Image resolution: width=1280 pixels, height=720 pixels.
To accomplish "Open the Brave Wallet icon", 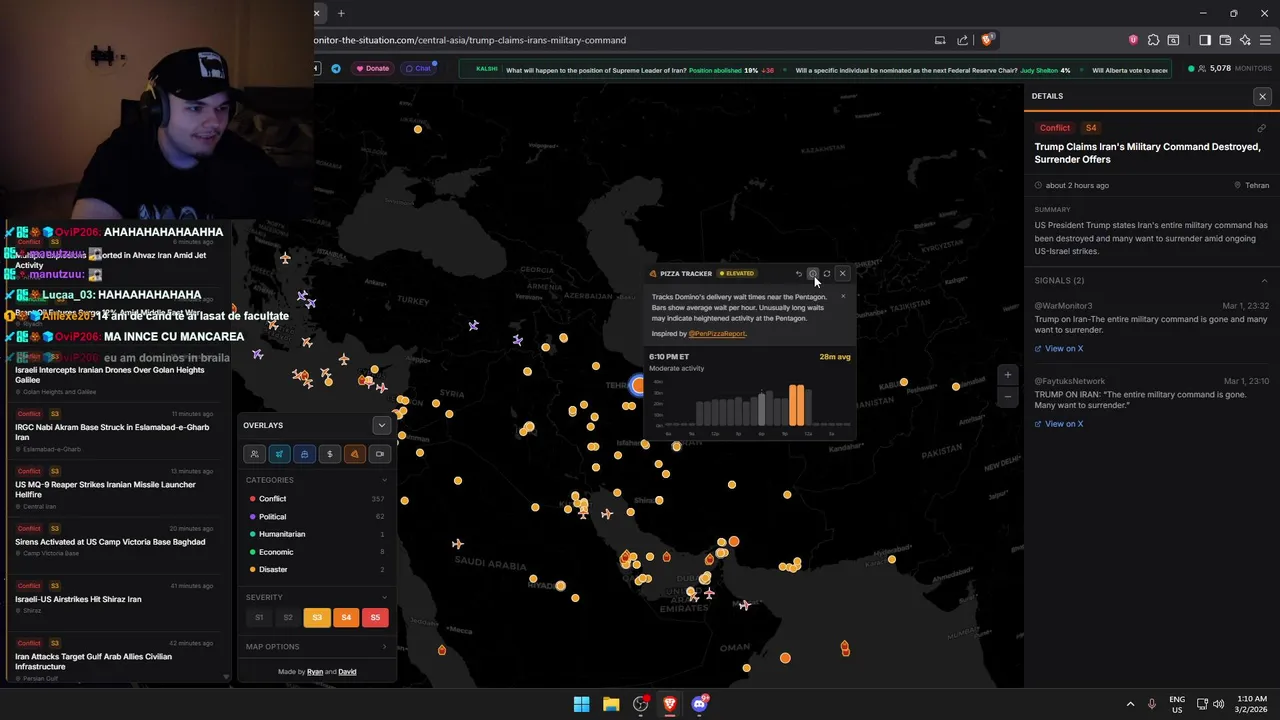I will click(1225, 40).
